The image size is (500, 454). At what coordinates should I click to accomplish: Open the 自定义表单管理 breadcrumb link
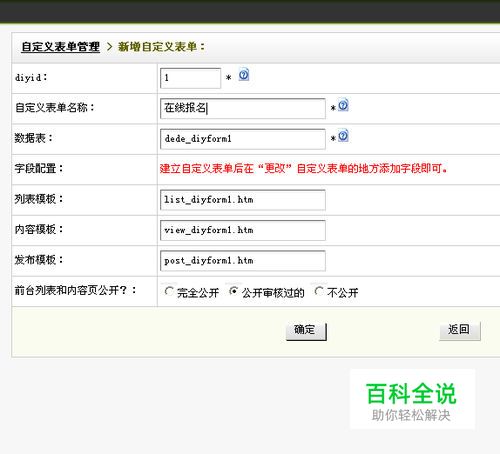tap(60, 47)
